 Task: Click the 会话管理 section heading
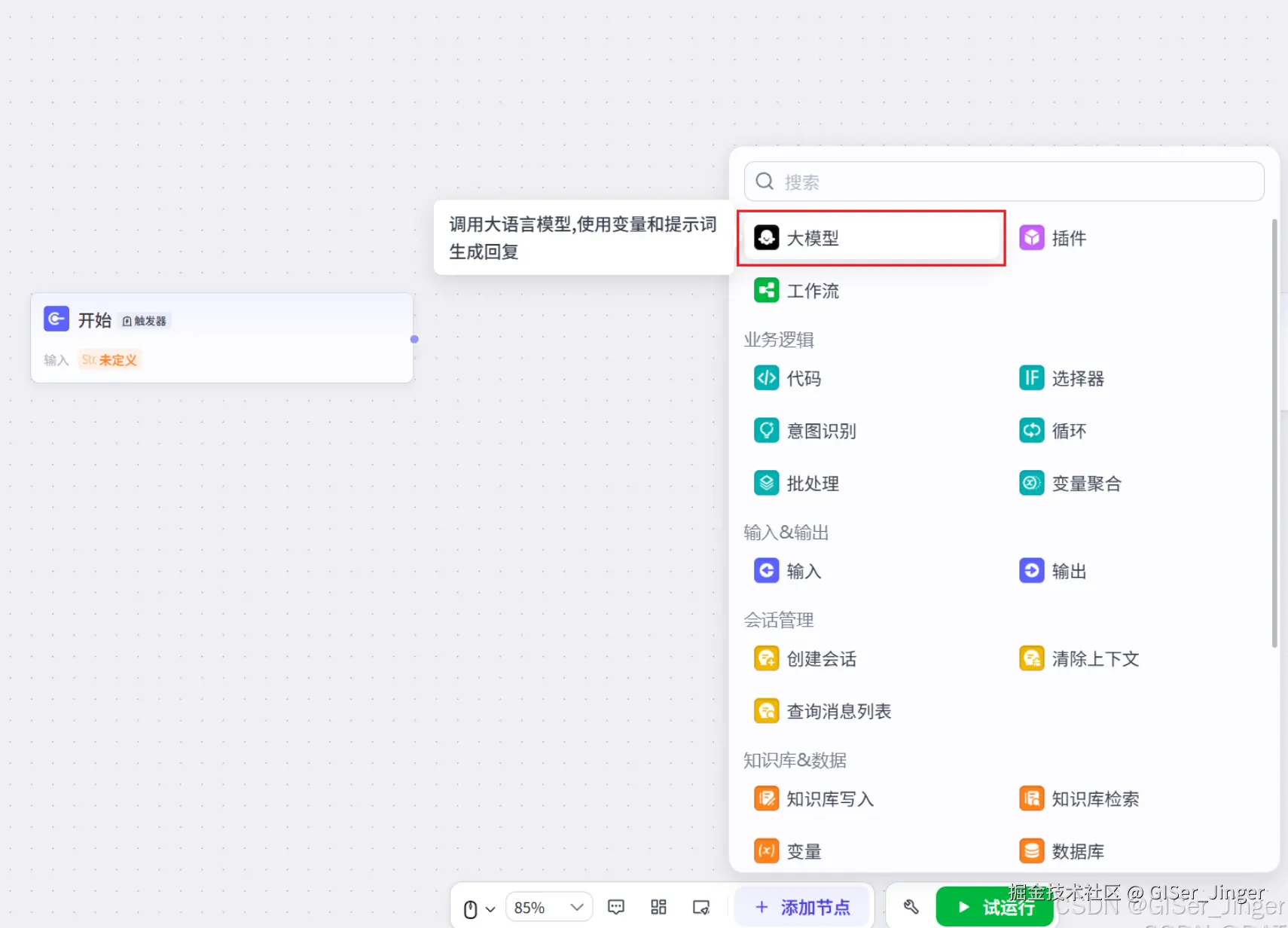point(779,620)
